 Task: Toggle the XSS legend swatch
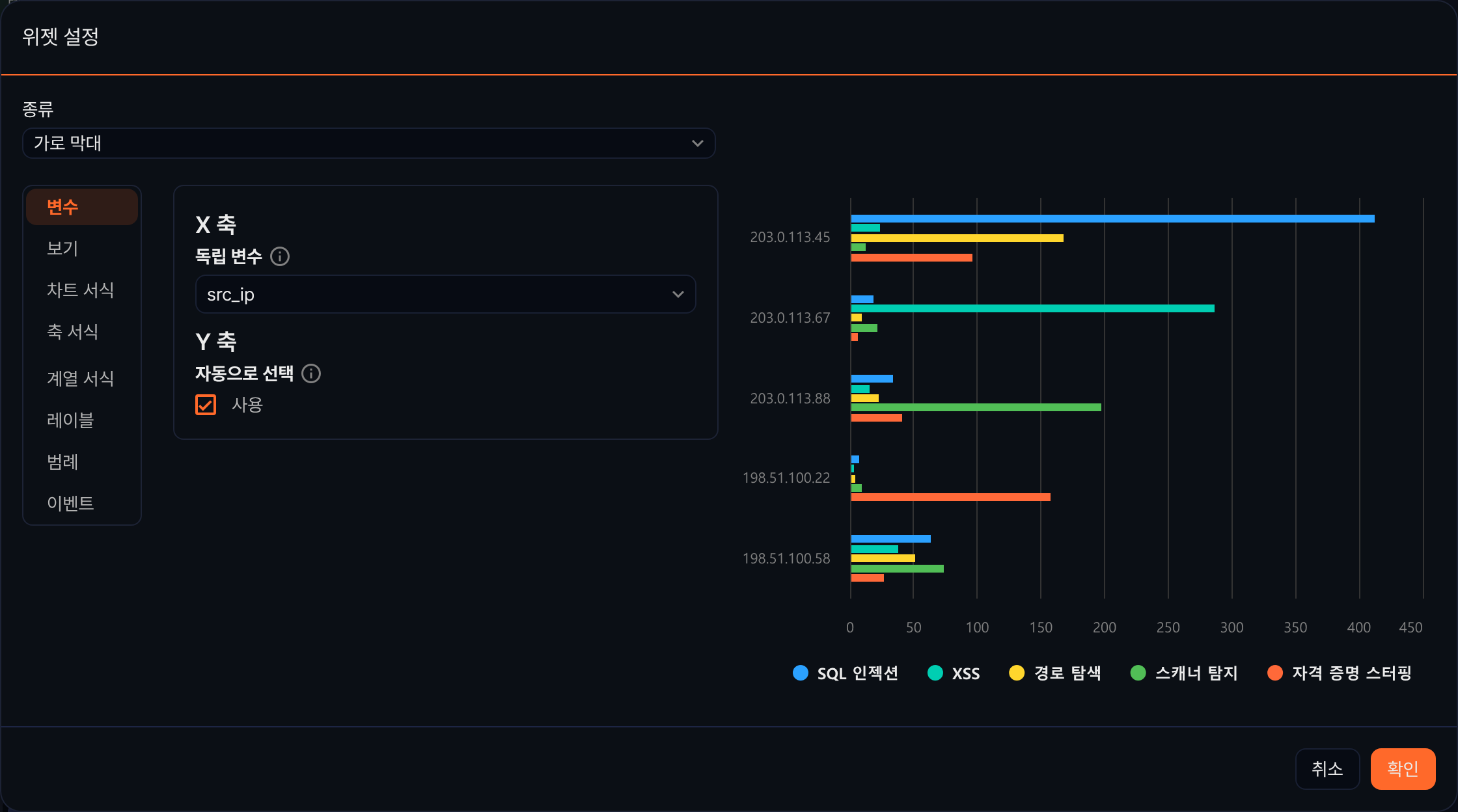pyautogui.click(x=935, y=673)
